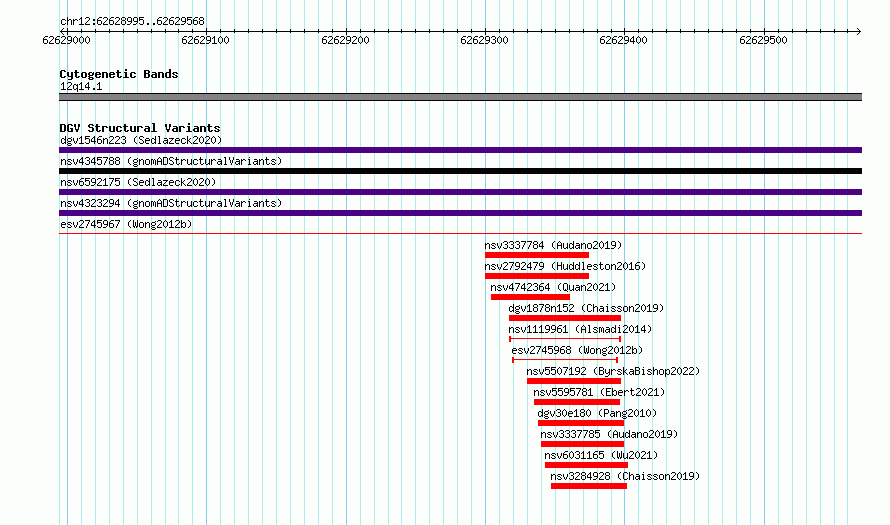The width and height of the screenshot is (890, 525).
Task: Click the red bar under dgv30e180
Action: [x=581, y=423]
